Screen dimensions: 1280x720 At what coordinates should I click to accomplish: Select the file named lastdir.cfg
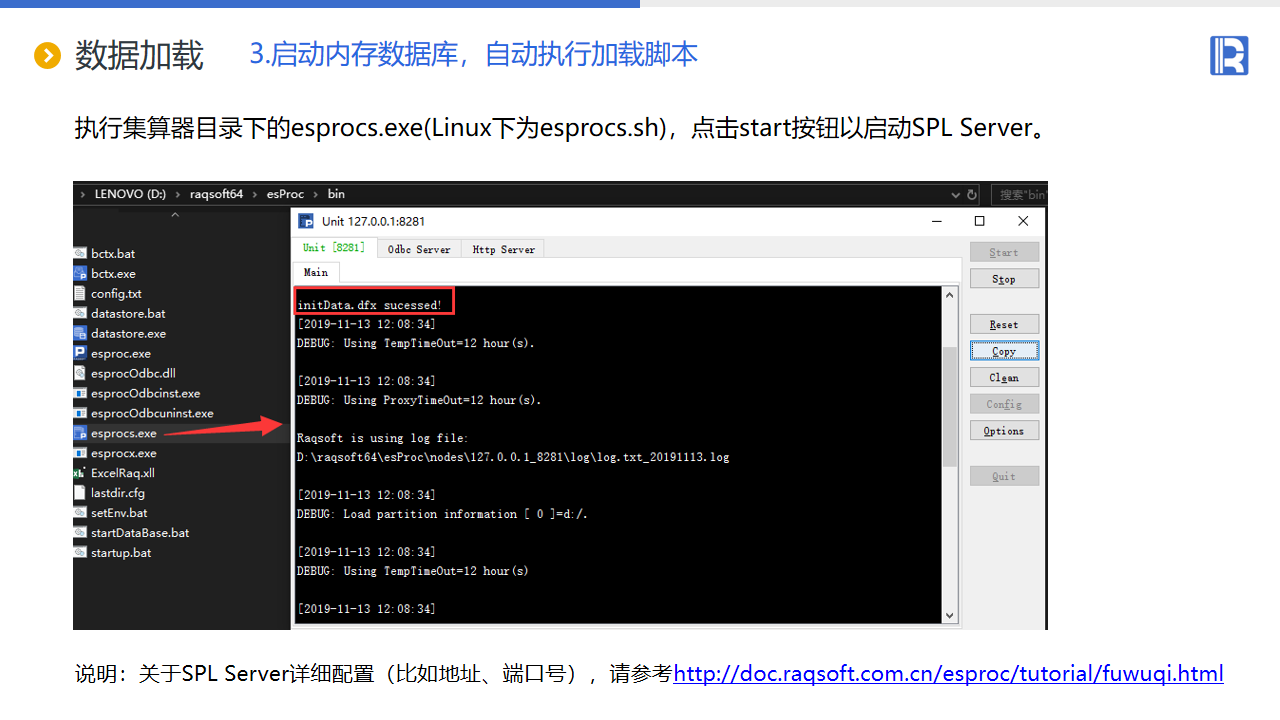118,493
